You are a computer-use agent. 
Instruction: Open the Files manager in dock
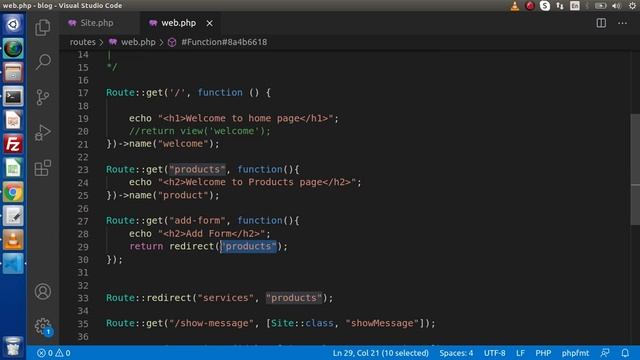(13, 72)
